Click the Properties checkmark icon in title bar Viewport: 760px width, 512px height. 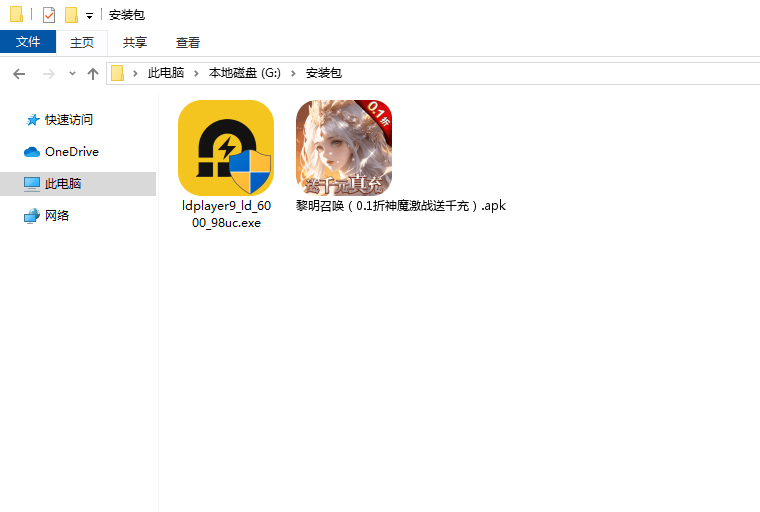pos(49,15)
